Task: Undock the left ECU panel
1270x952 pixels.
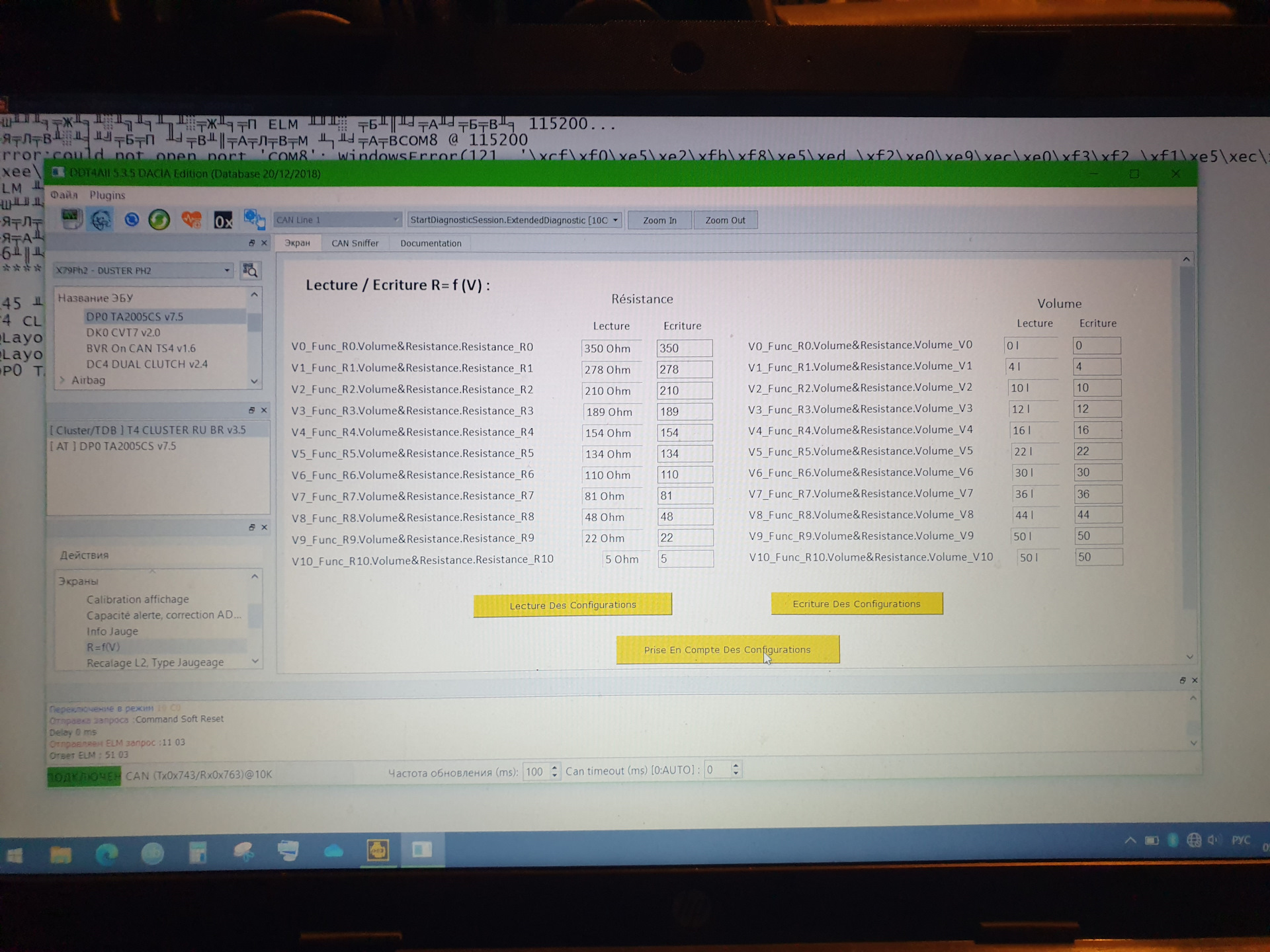Action: tap(251, 243)
